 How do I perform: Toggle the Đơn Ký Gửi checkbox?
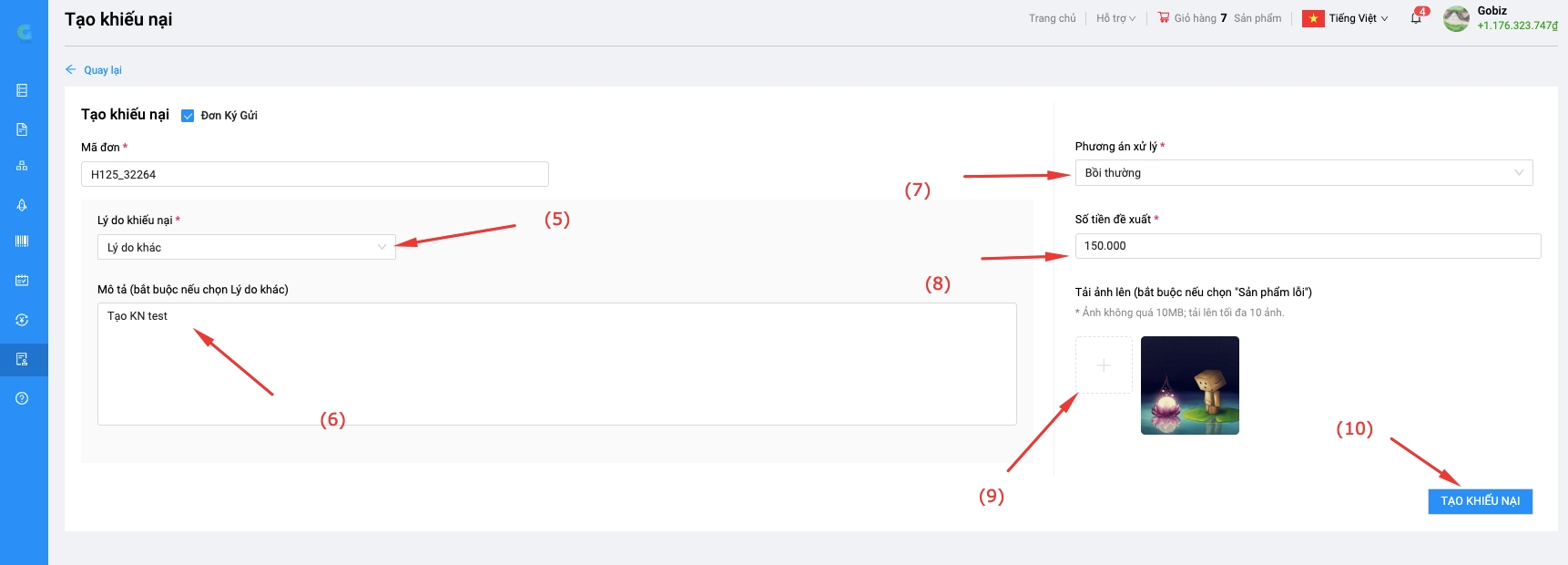tap(188, 116)
